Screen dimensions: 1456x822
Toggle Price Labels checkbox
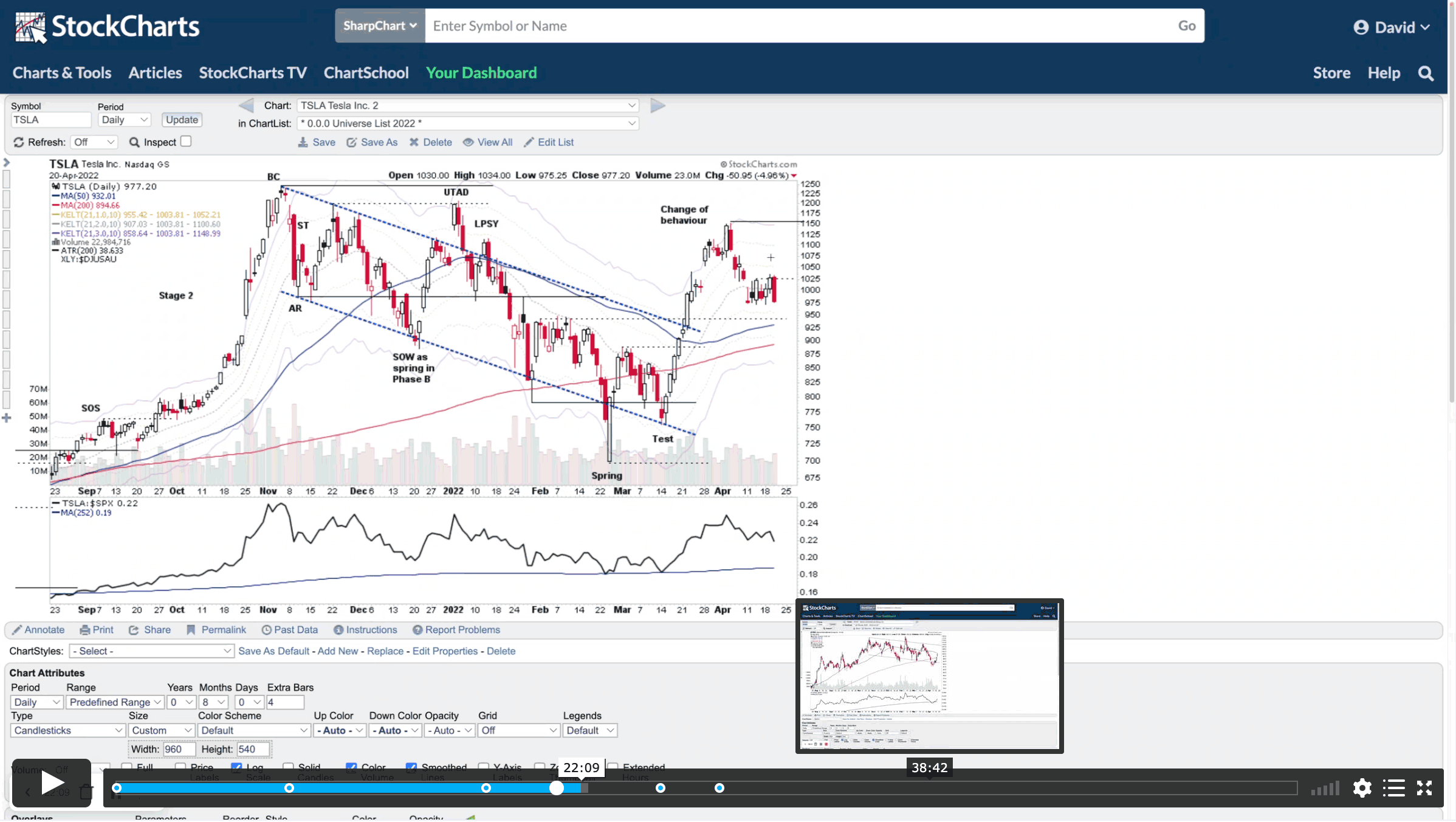(180, 767)
